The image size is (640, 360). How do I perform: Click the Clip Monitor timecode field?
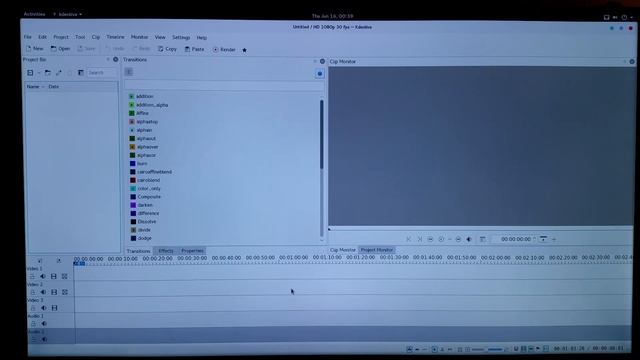pos(513,239)
